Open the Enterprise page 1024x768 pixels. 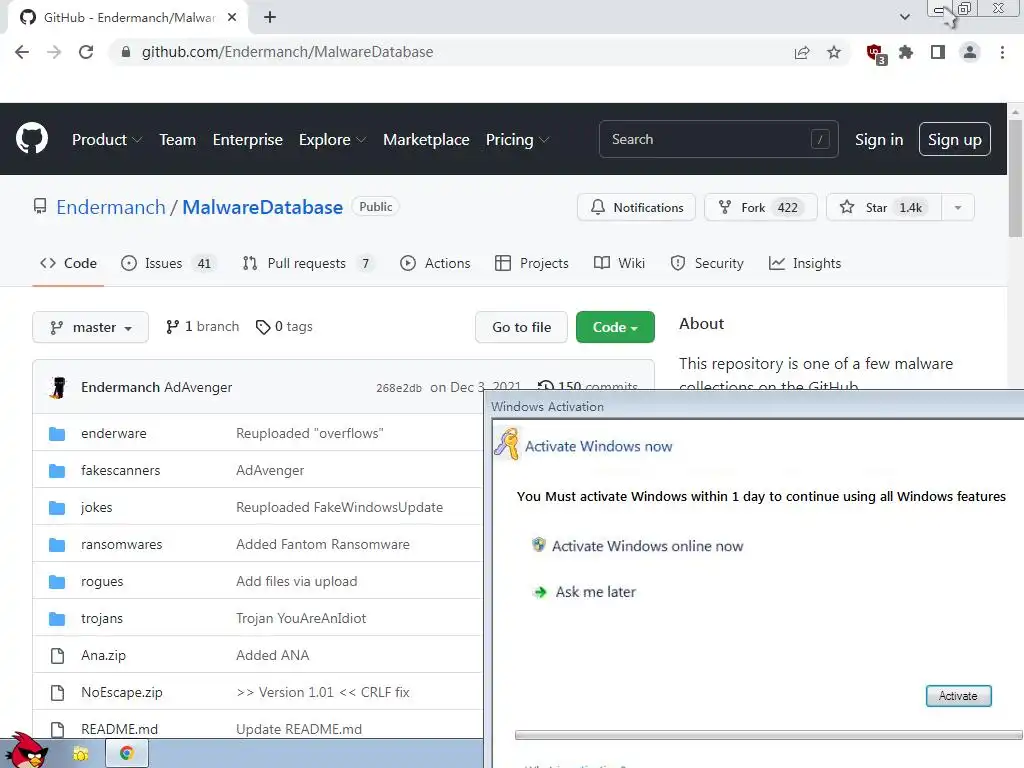click(248, 140)
